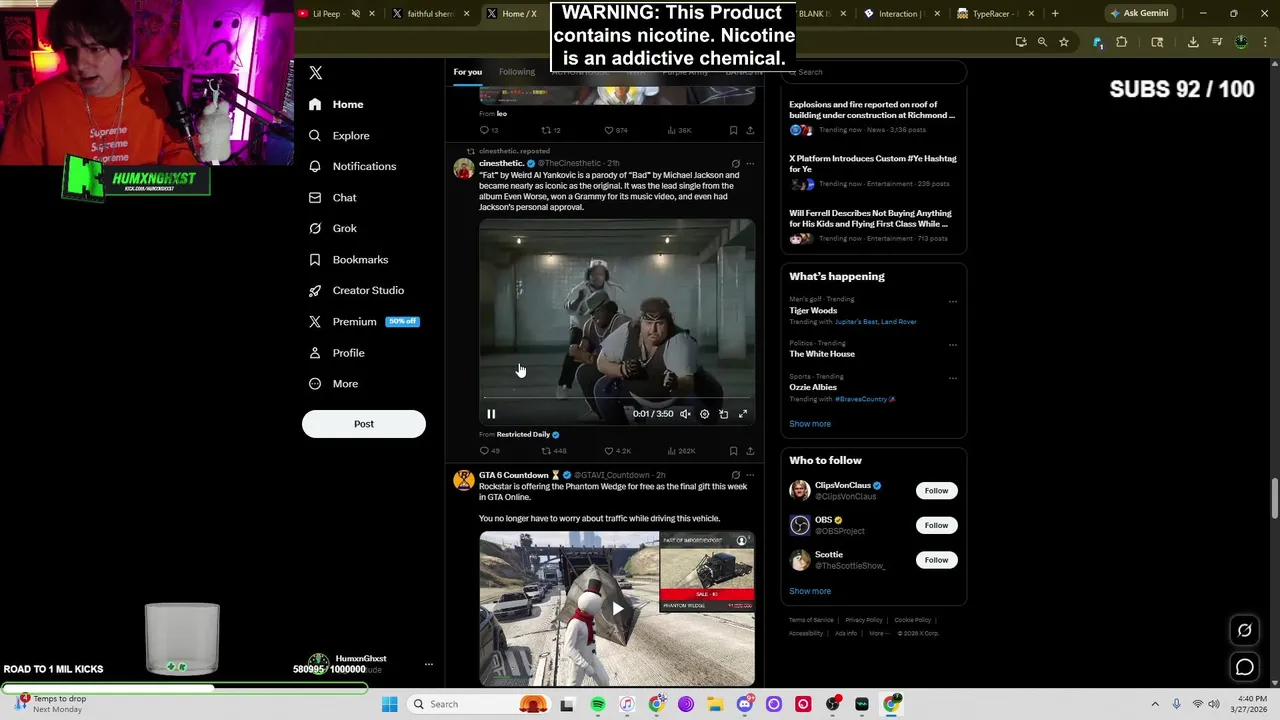Open Creator Studio in the sidebar
Screen dimensions: 1280x720
[x=357, y=290]
